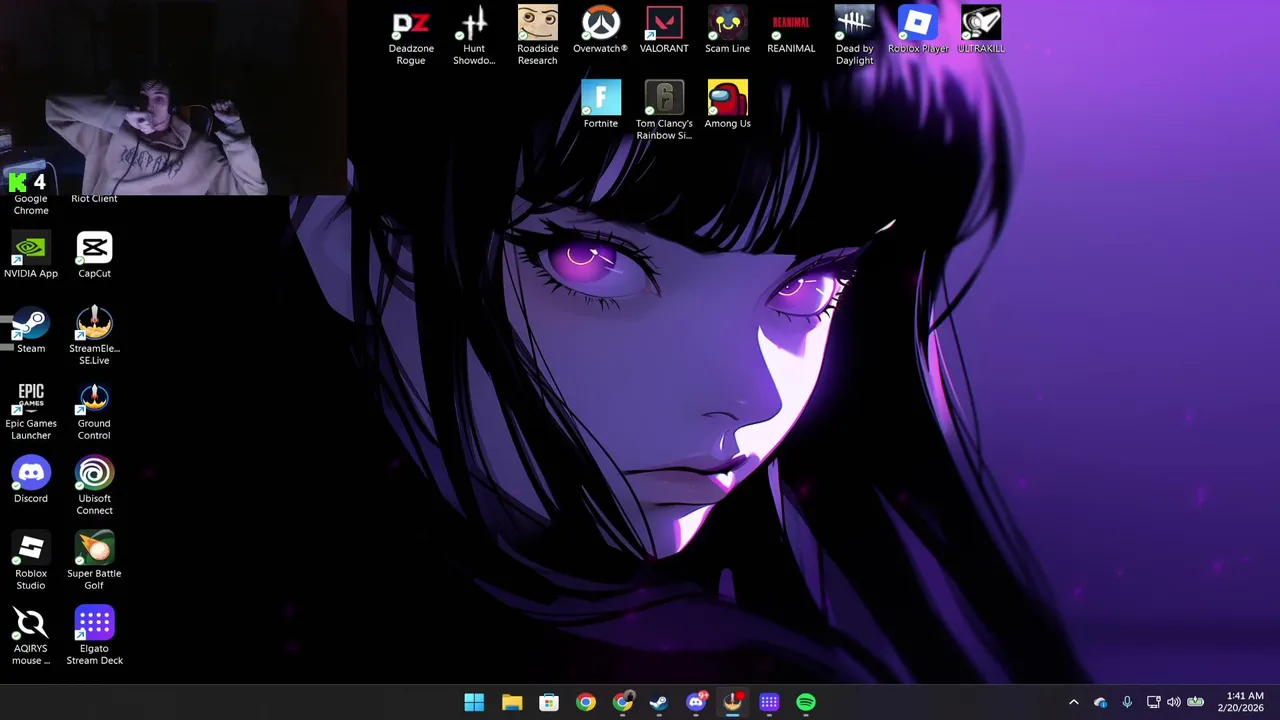Screen dimensions: 1280x720
Task: Open Elgato Stream Deck desktop shortcut
Action: coord(94,636)
